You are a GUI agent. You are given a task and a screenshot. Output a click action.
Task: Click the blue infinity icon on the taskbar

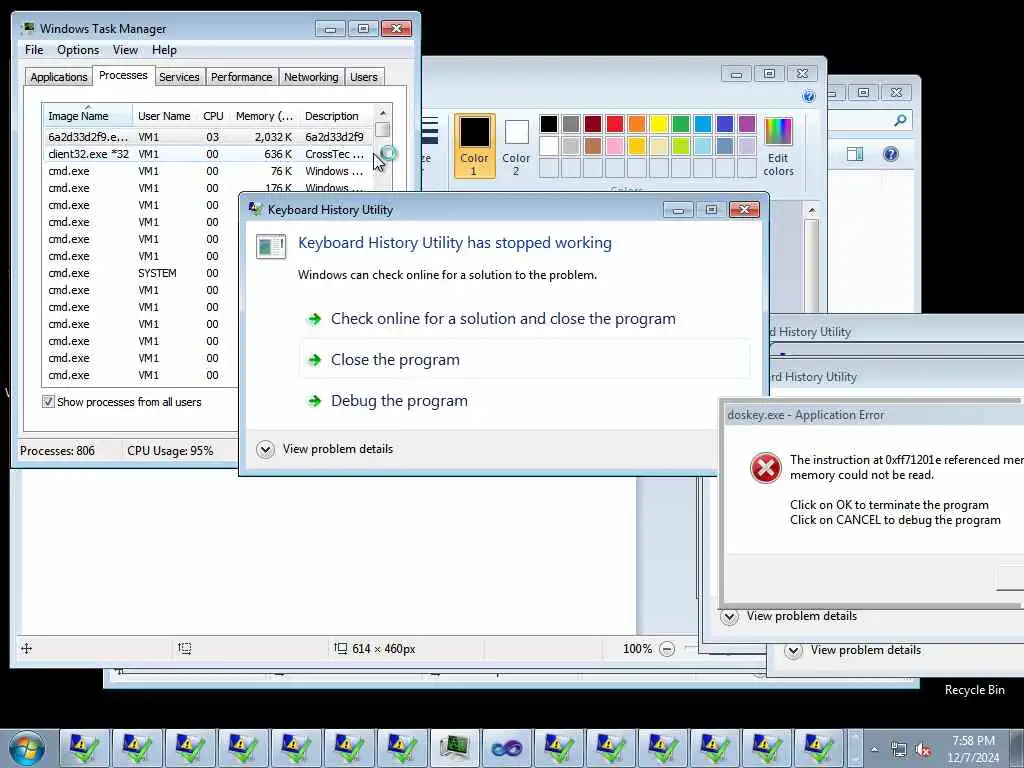pyautogui.click(x=506, y=748)
